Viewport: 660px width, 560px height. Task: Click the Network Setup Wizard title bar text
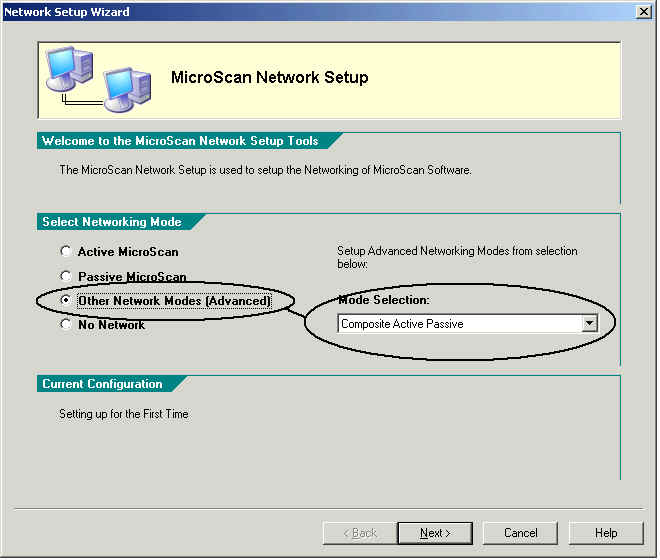tap(67, 12)
